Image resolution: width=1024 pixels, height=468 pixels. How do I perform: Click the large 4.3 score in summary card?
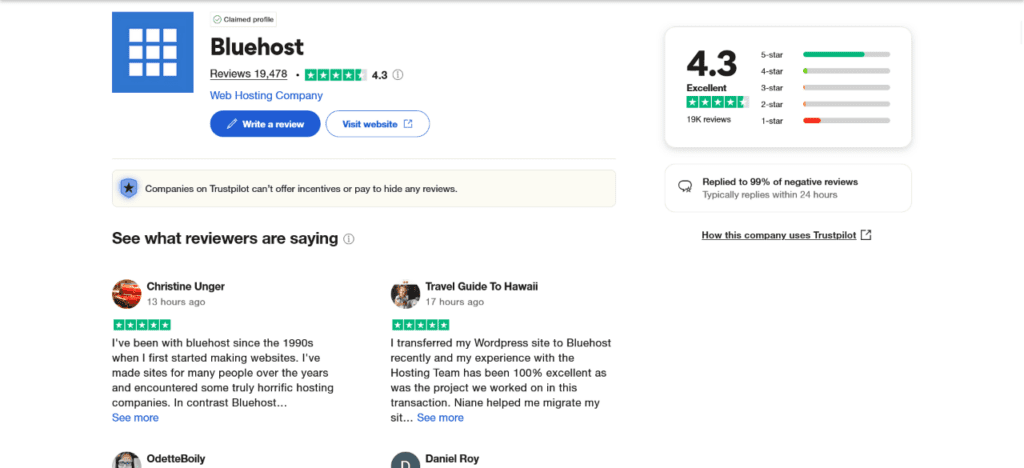pyautogui.click(x=712, y=63)
